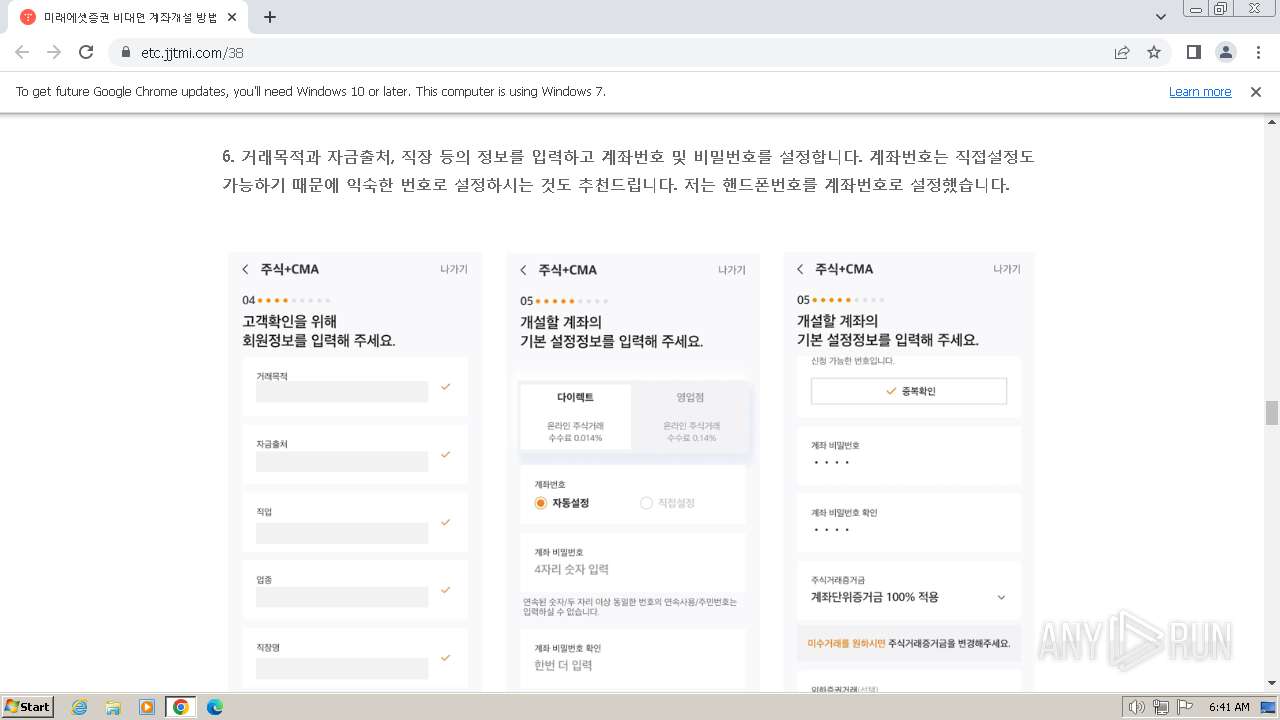Switch to Chrome taskbar icon
Image resolution: width=1280 pixels, height=720 pixels.
pyautogui.click(x=181, y=707)
